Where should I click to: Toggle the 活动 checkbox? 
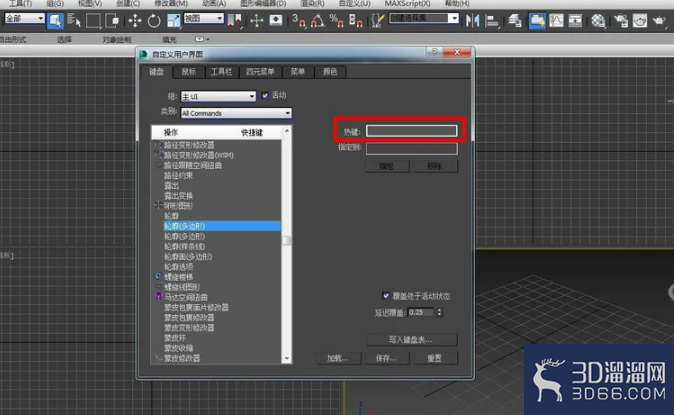tap(265, 95)
